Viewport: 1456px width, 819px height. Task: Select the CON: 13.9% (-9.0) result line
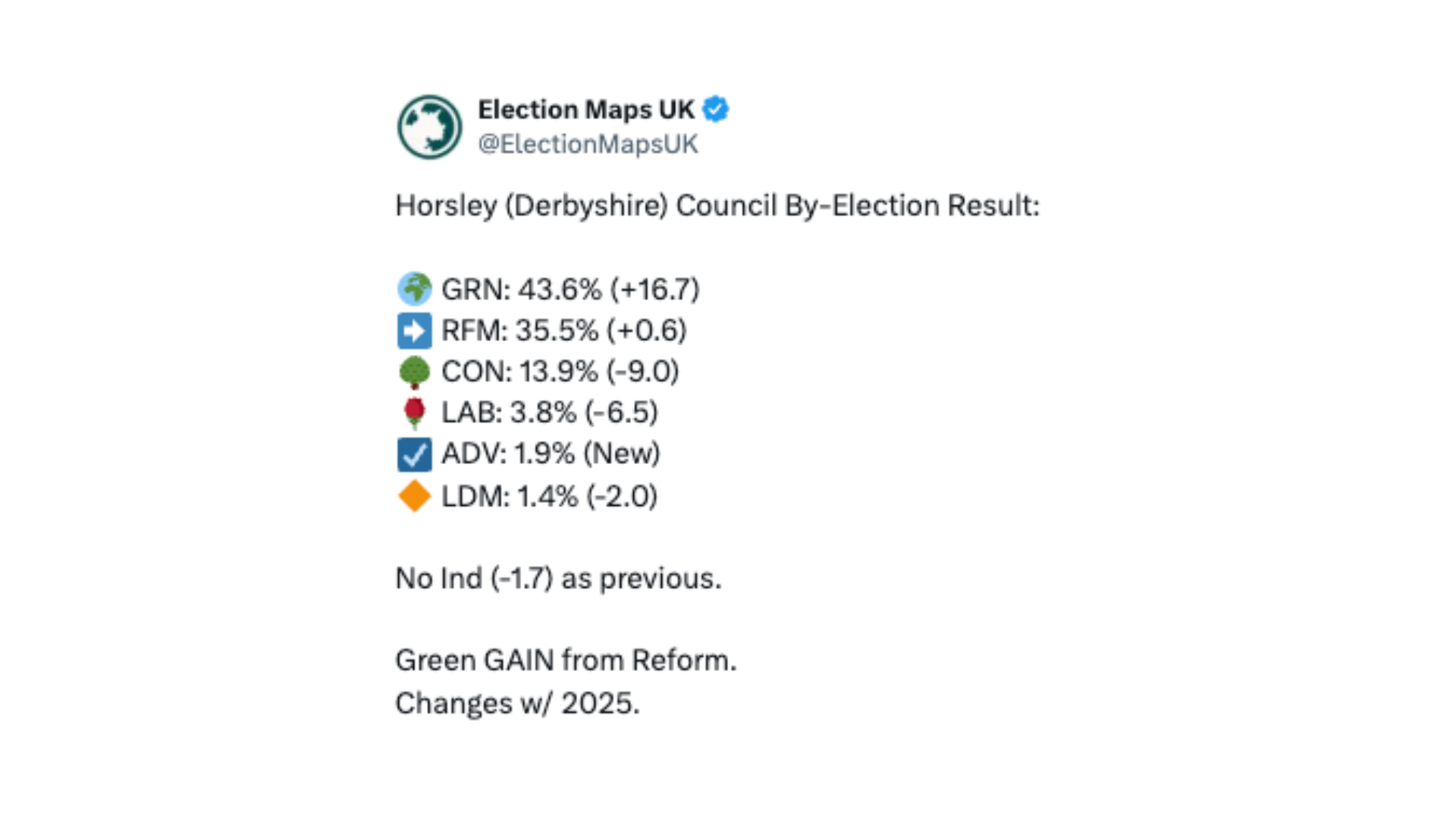pyautogui.click(x=560, y=372)
